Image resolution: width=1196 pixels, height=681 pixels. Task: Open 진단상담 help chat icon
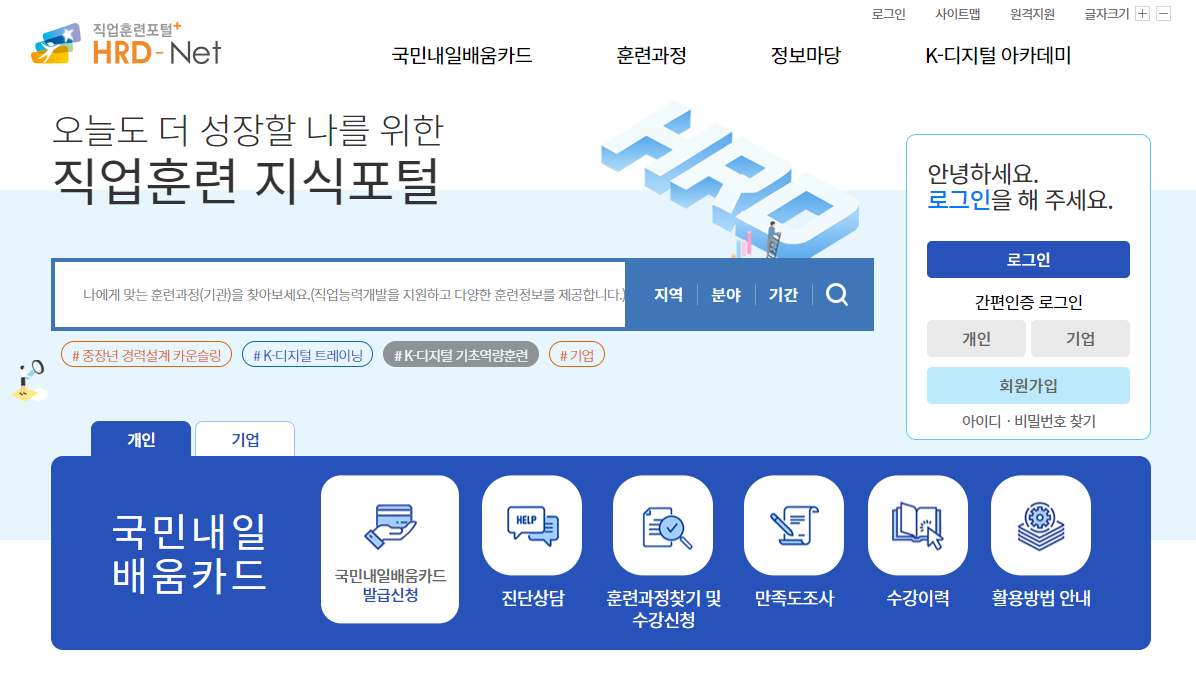(x=532, y=525)
